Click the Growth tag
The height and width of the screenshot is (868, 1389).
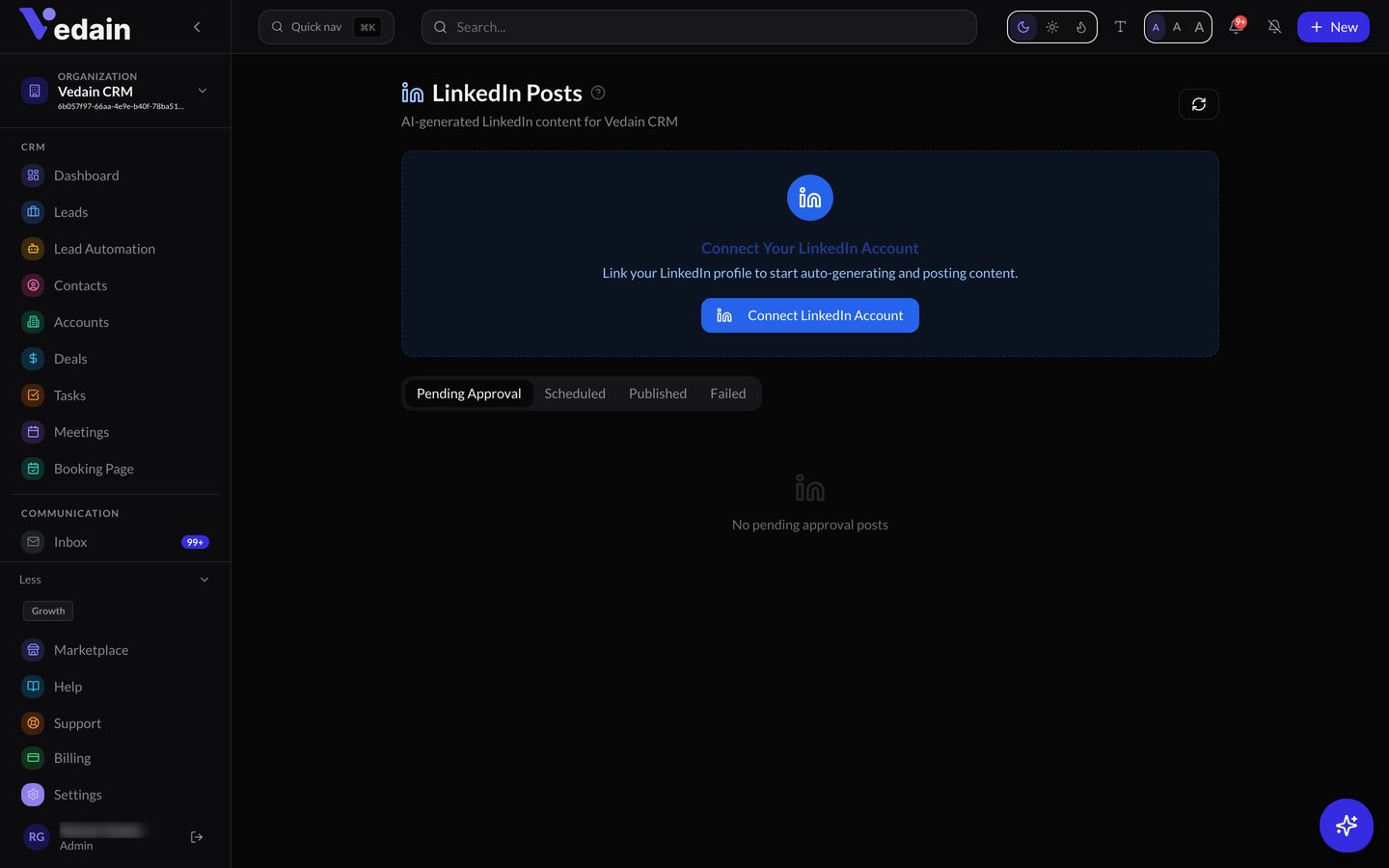coord(48,610)
